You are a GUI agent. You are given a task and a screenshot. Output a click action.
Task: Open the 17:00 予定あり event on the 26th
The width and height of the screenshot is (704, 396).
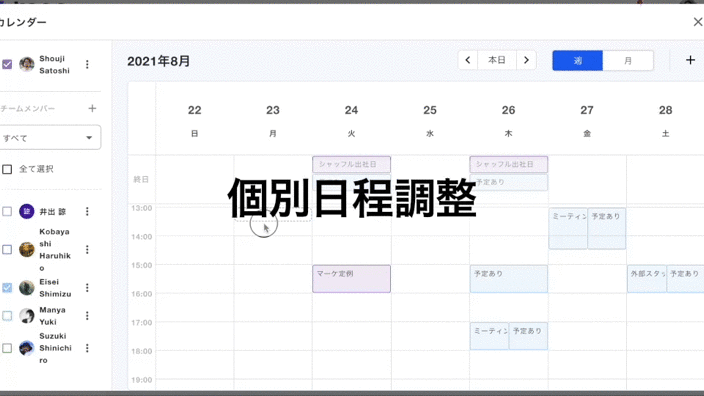coord(528,336)
